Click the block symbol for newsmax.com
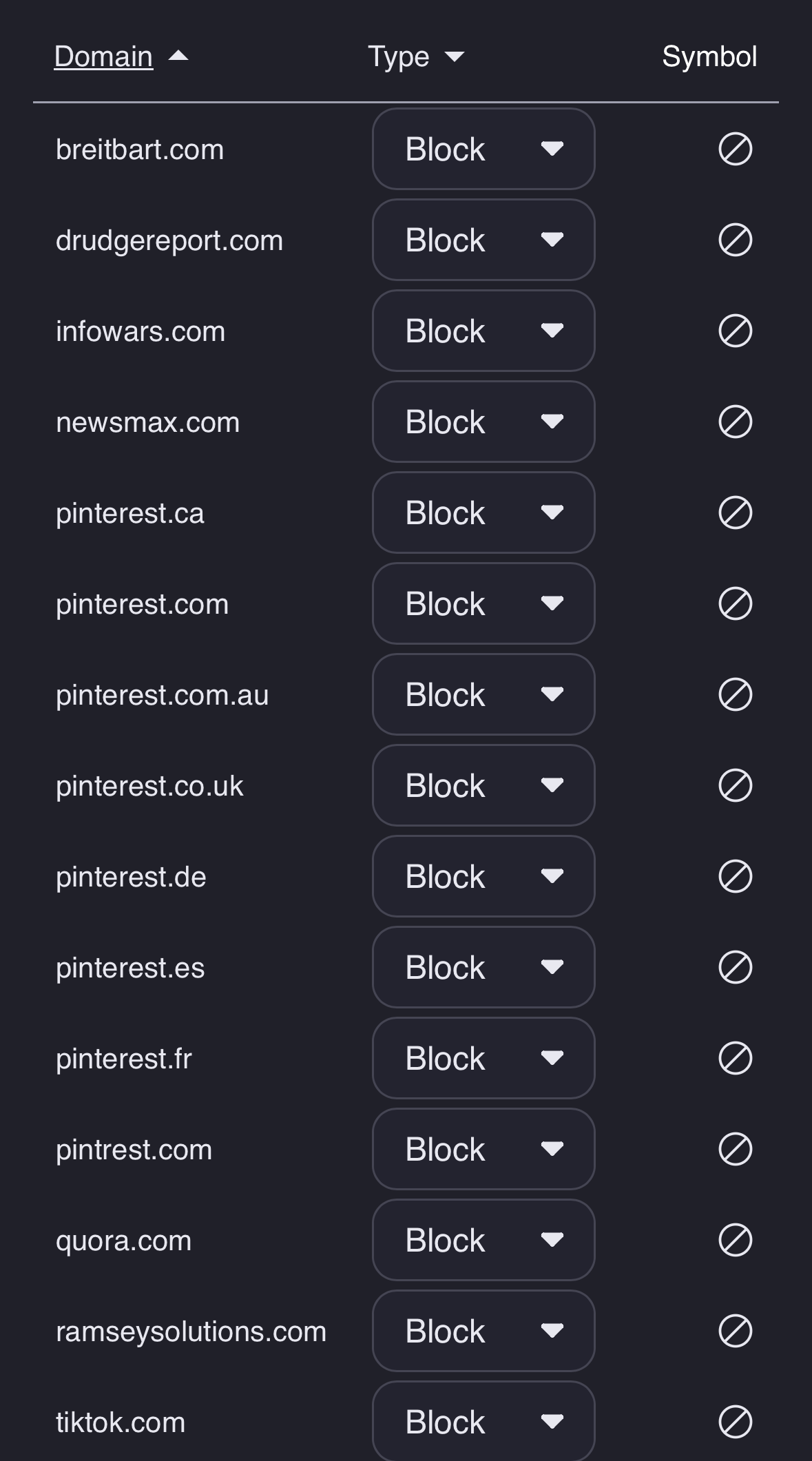The height and width of the screenshot is (1461, 812). pyautogui.click(x=735, y=422)
